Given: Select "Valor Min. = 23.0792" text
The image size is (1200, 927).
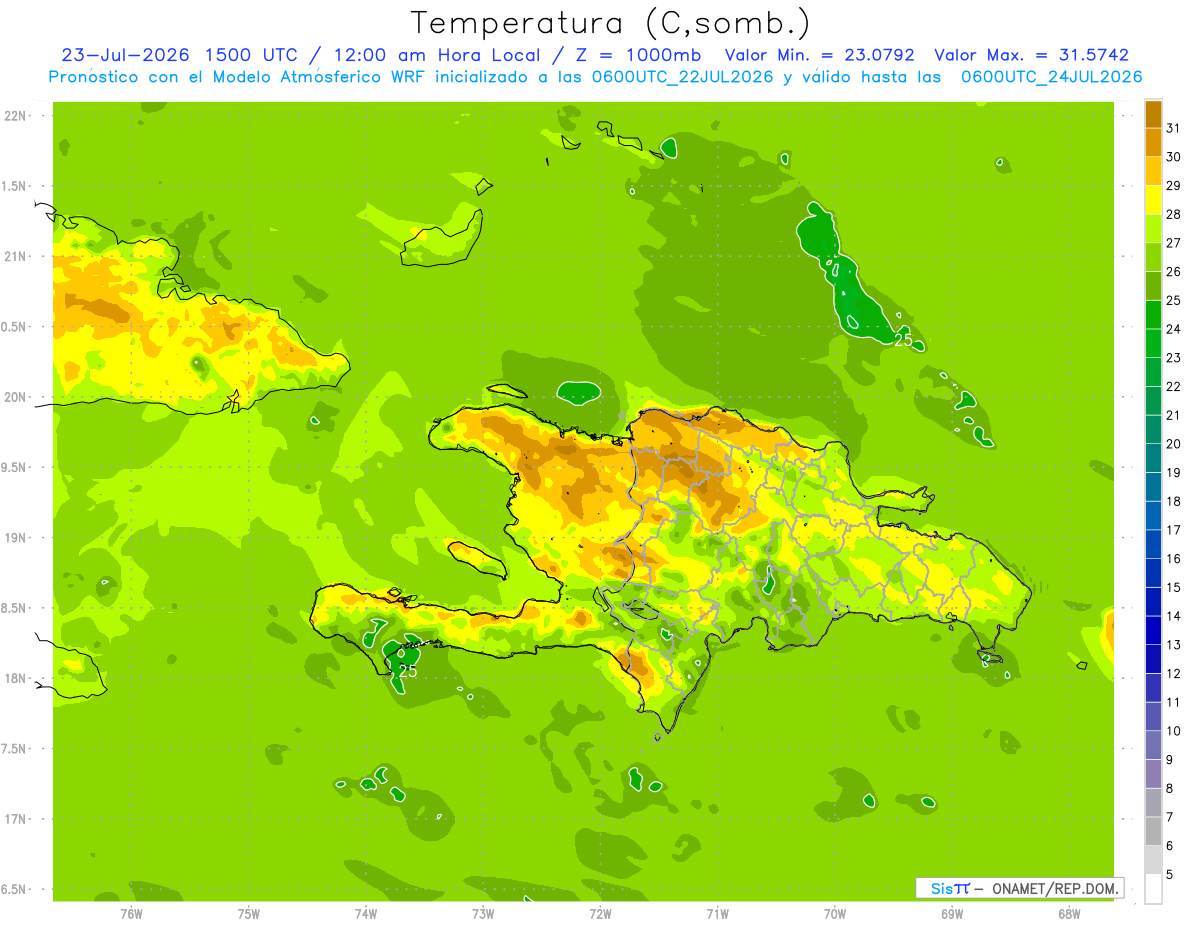Looking at the screenshot, I should (x=819, y=55).
